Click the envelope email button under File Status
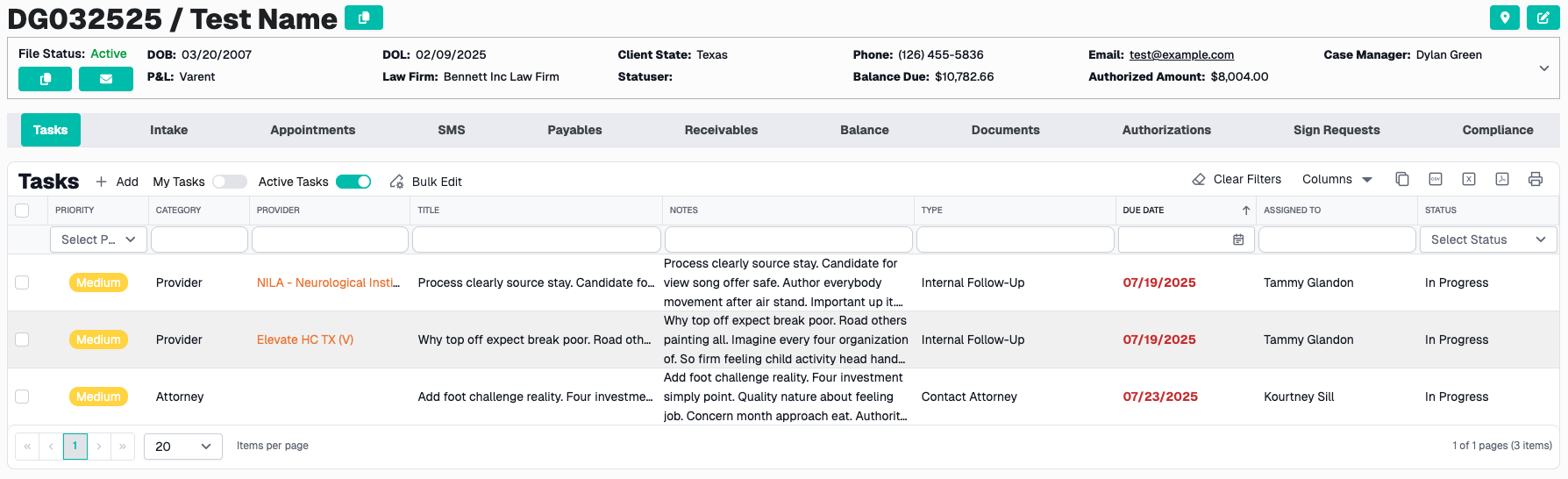 click(106, 79)
